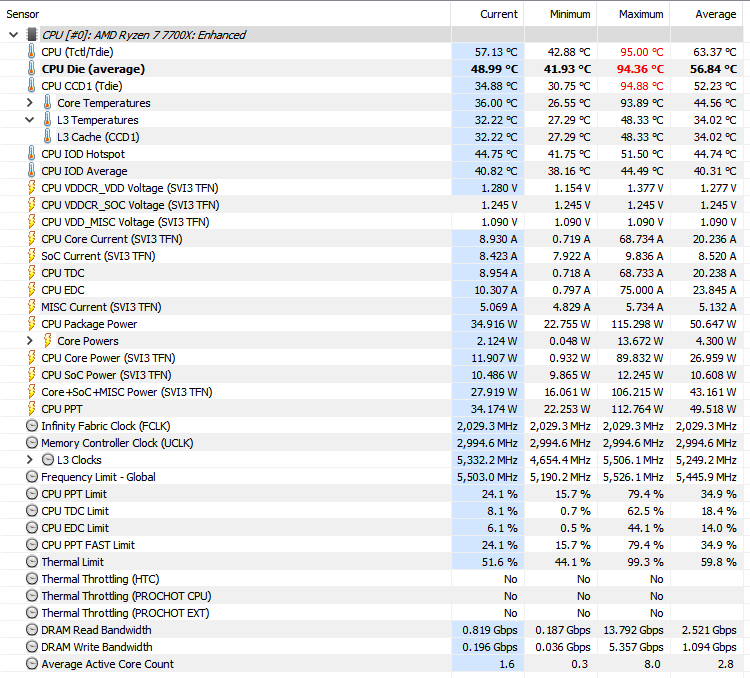Image resolution: width=750 pixels, height=678 pixels.
Task: Click the red 95.00 °C maximum value
Action: (641, 52)
